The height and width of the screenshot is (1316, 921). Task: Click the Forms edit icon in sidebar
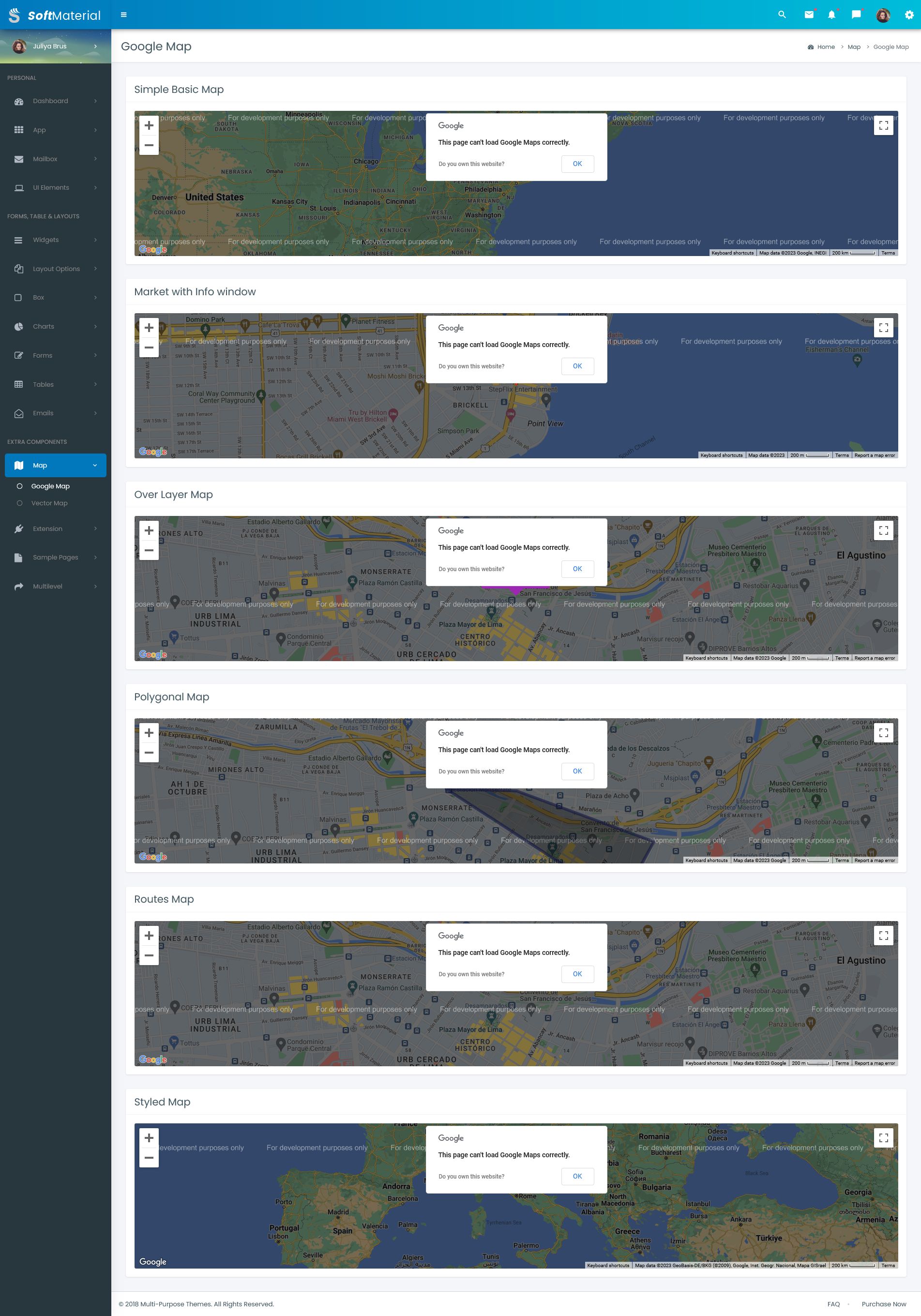click(x=19, y=355)
